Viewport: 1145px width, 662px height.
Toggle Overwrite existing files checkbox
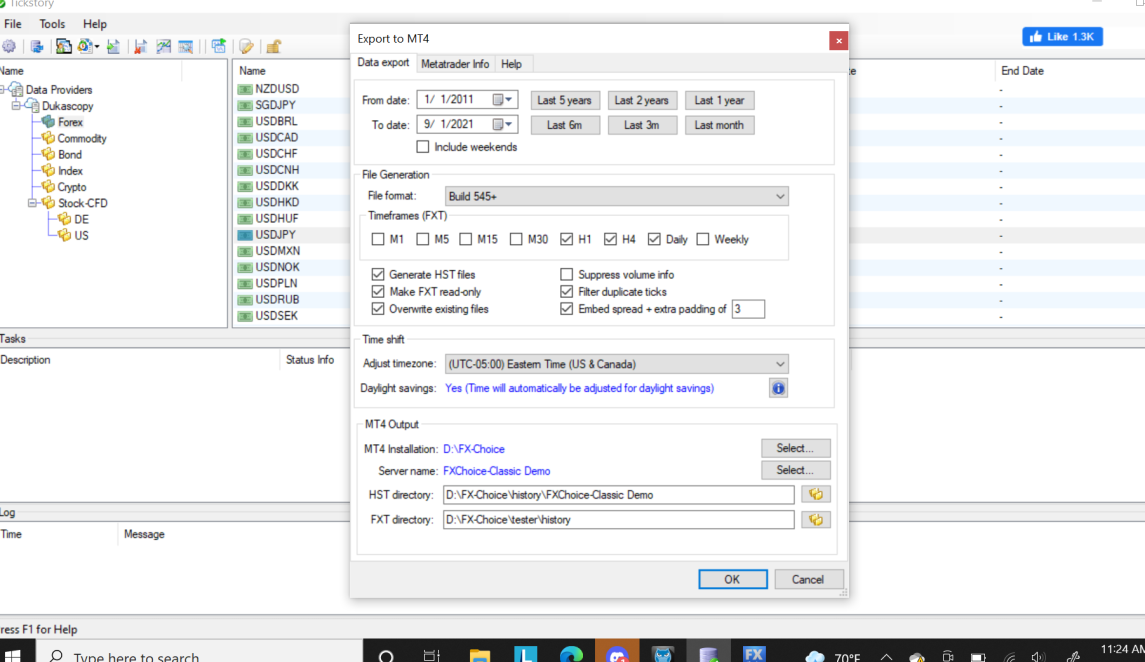(x=378, y=309)
